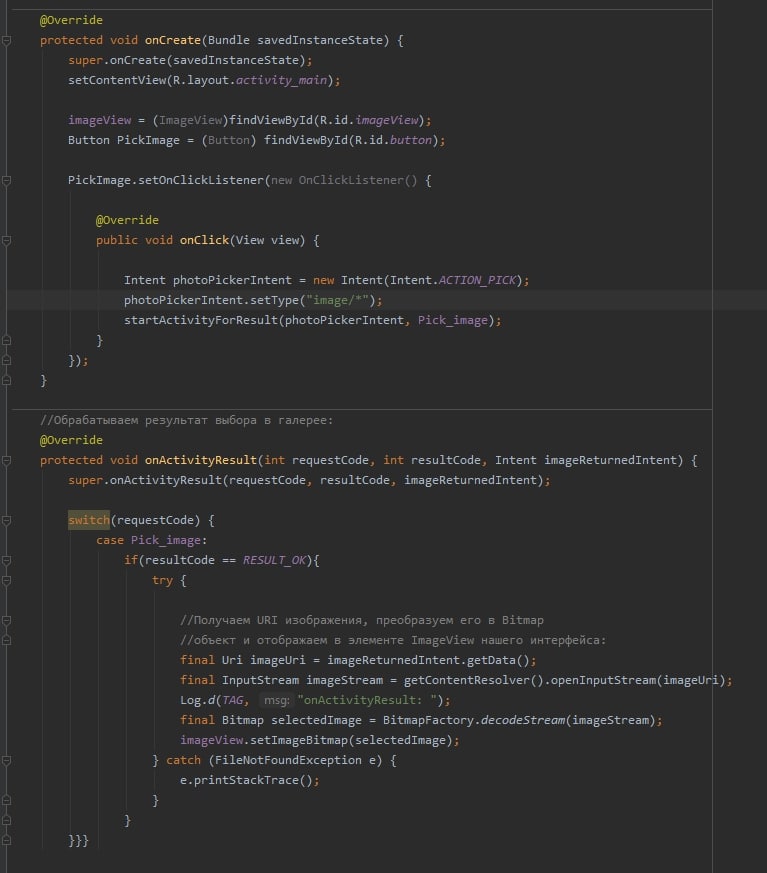Collapse the switch(requestCode) block
Viewport: 767px width, 873px height.
7,521
